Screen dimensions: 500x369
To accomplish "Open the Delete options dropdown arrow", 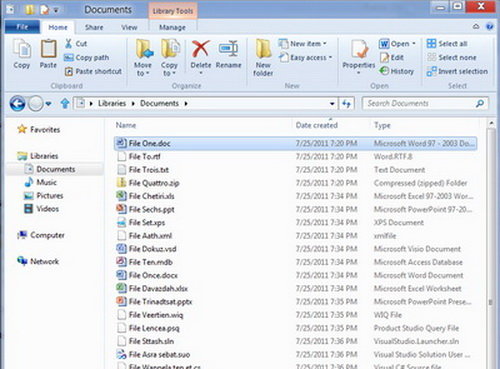I will pos(201,73).
